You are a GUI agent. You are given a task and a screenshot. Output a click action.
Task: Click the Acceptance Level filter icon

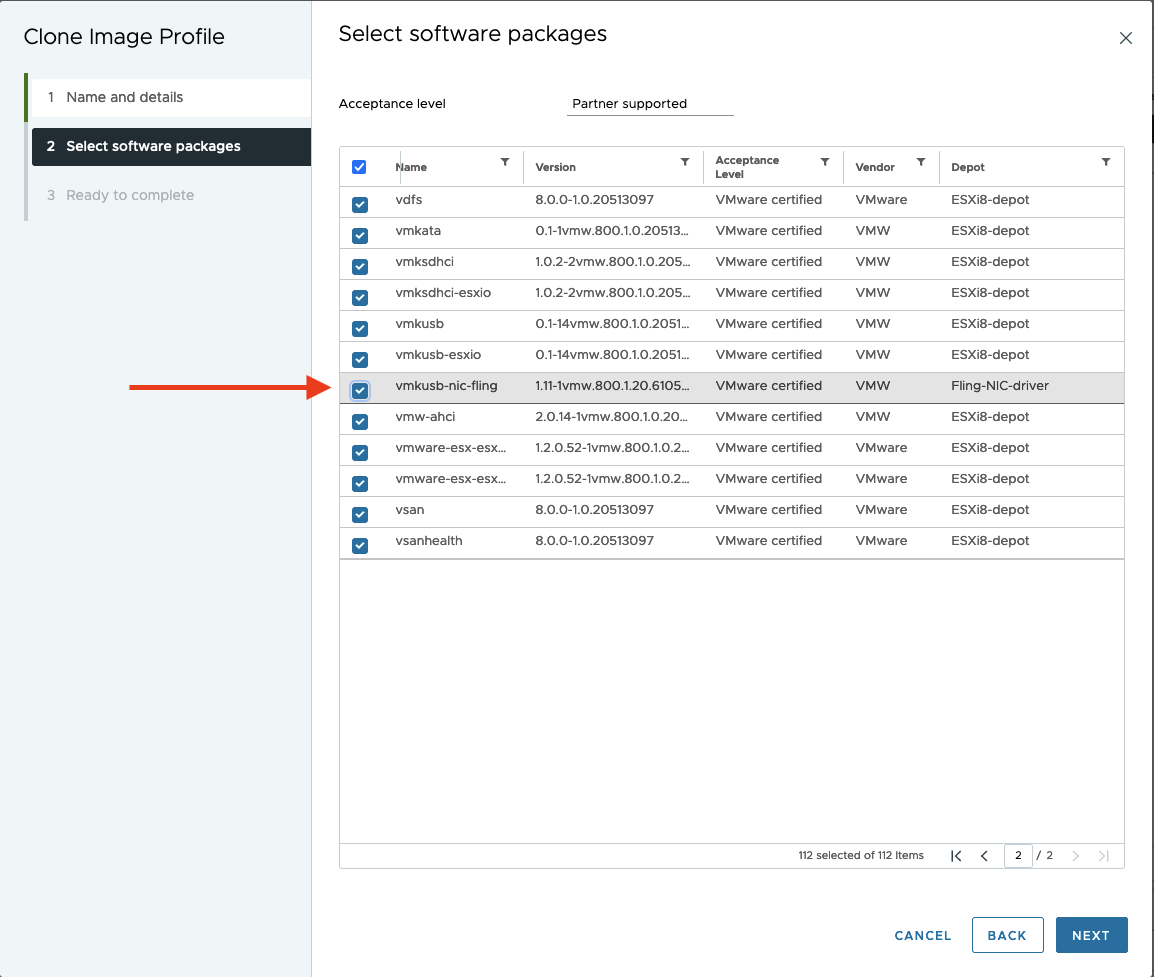coord(825,162)
